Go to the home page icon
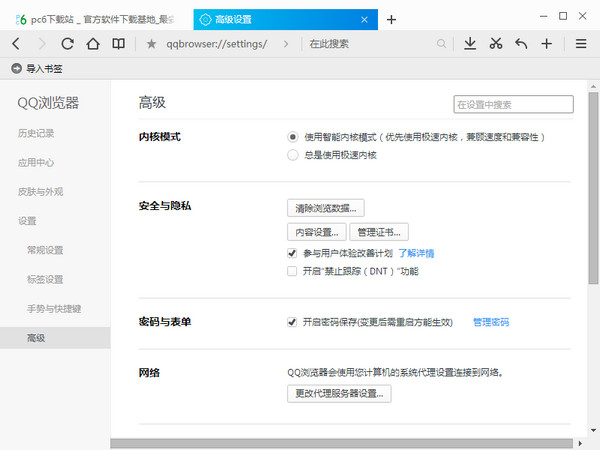 [x=93, y=43]
